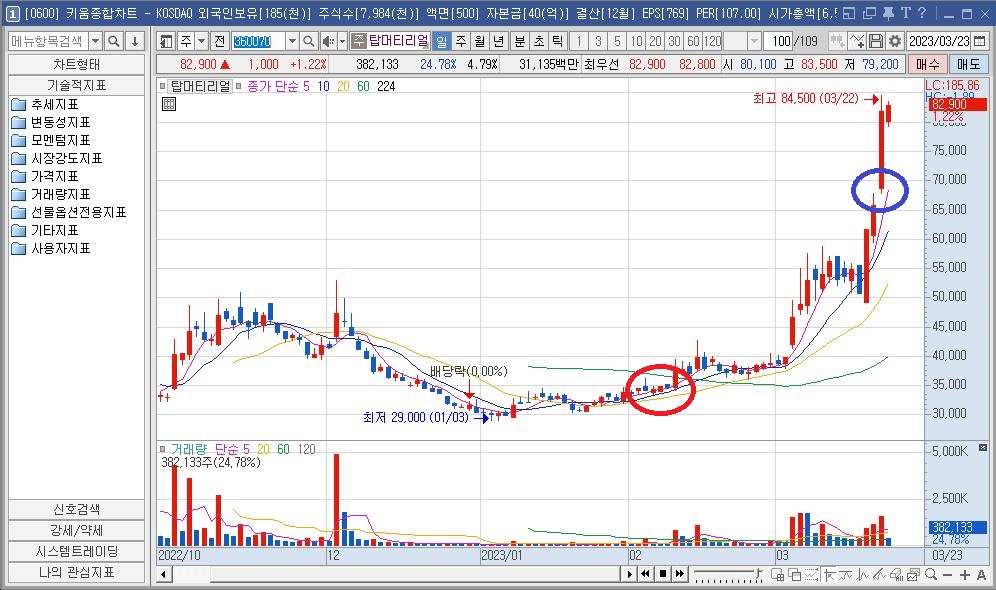Expand the 추세지표 folder
The height and width of the screenshot is (590, 996).
click(x=46, y=104)
